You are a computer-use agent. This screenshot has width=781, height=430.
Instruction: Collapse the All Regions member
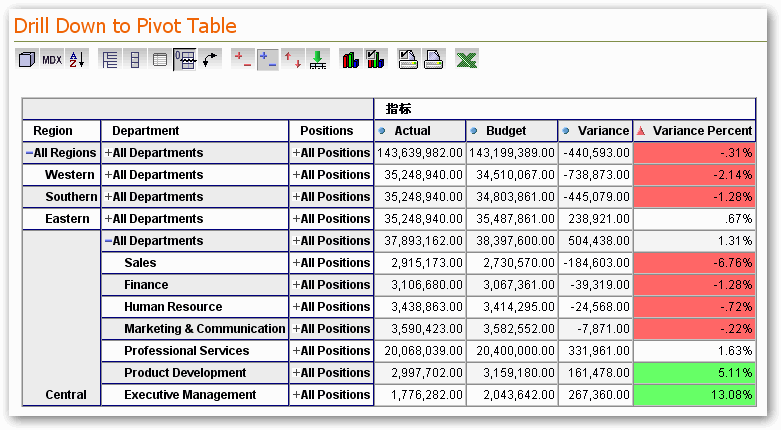pyautogui.click(x=29, y=153)
